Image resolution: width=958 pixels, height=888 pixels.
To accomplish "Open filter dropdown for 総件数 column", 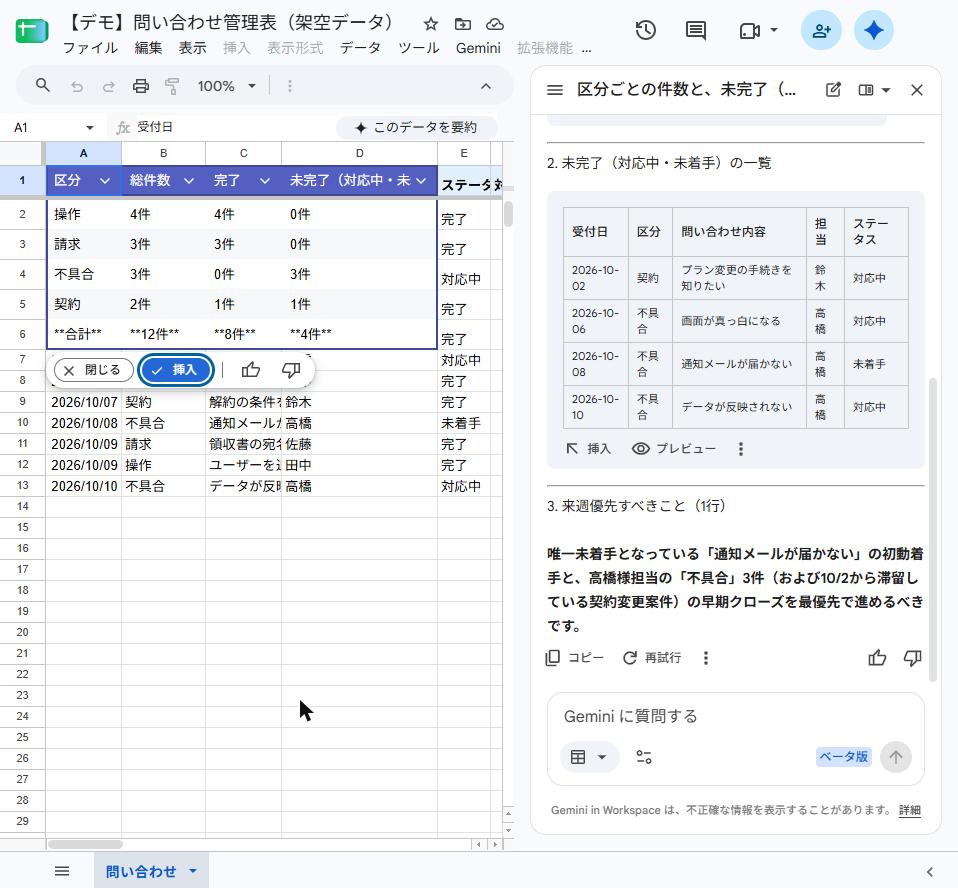I will tap(189, 181).
